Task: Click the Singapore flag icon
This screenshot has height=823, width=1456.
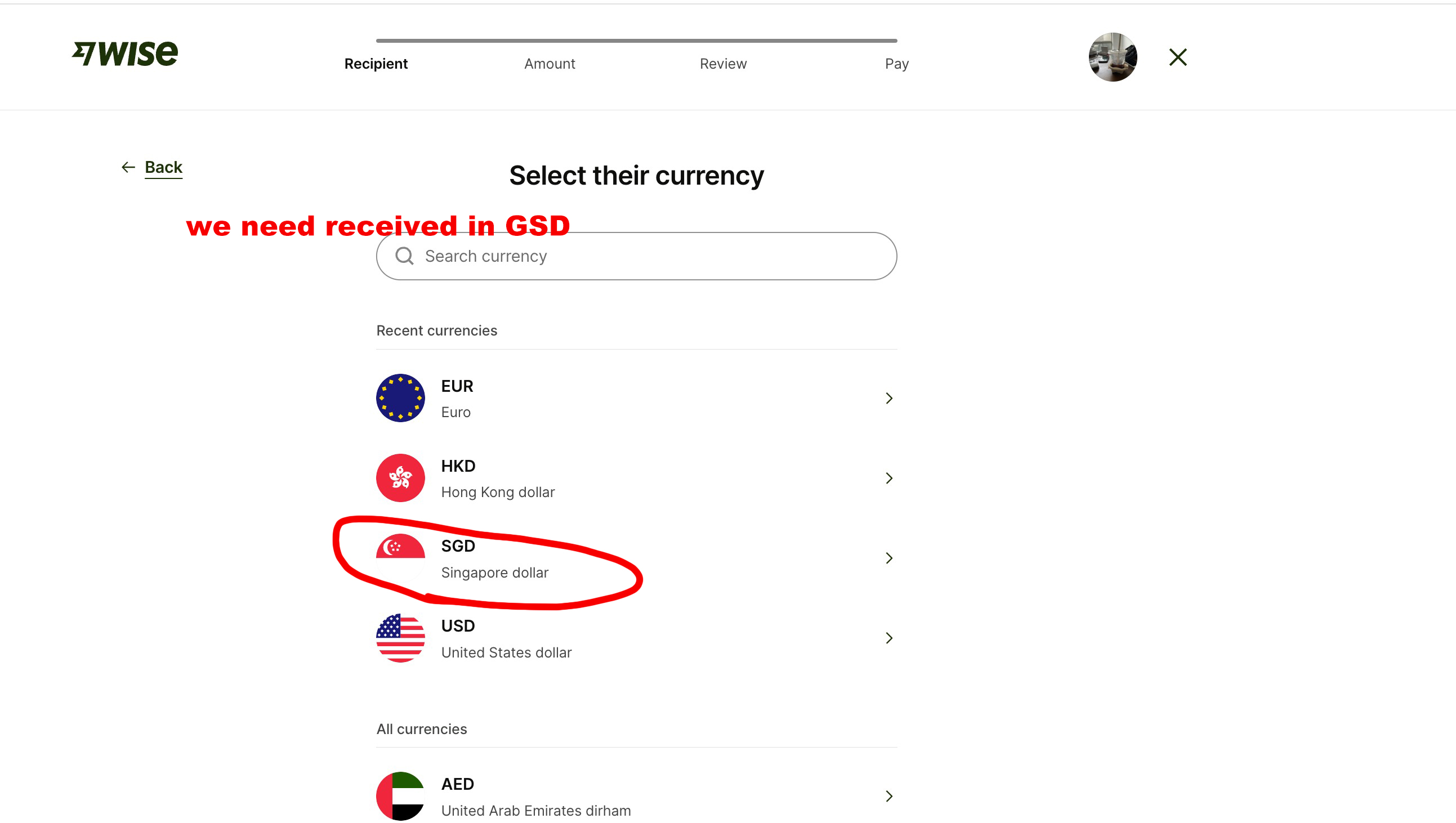Action: [400, 558]
